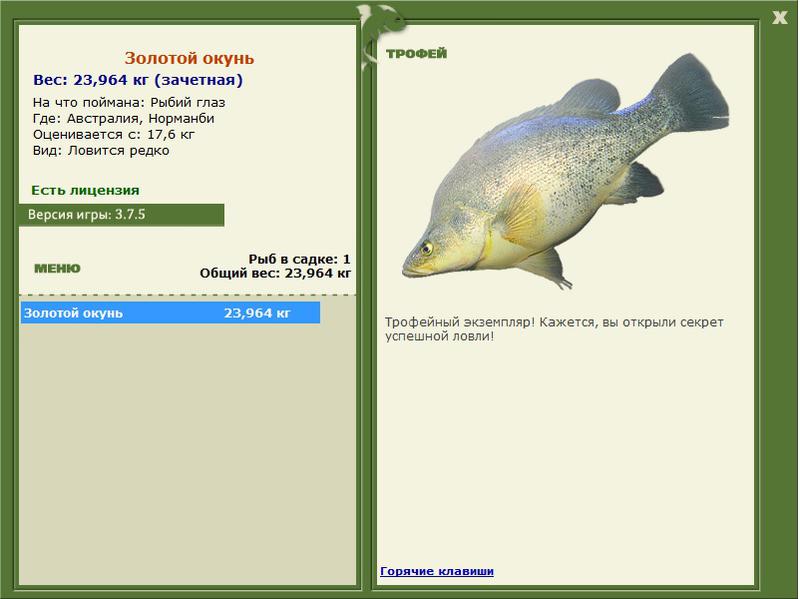The width and height of the screenshot is (800, 599).
Task: Click 'Рыб в садке: 1' counter
Action: click(x=299, y=259)
